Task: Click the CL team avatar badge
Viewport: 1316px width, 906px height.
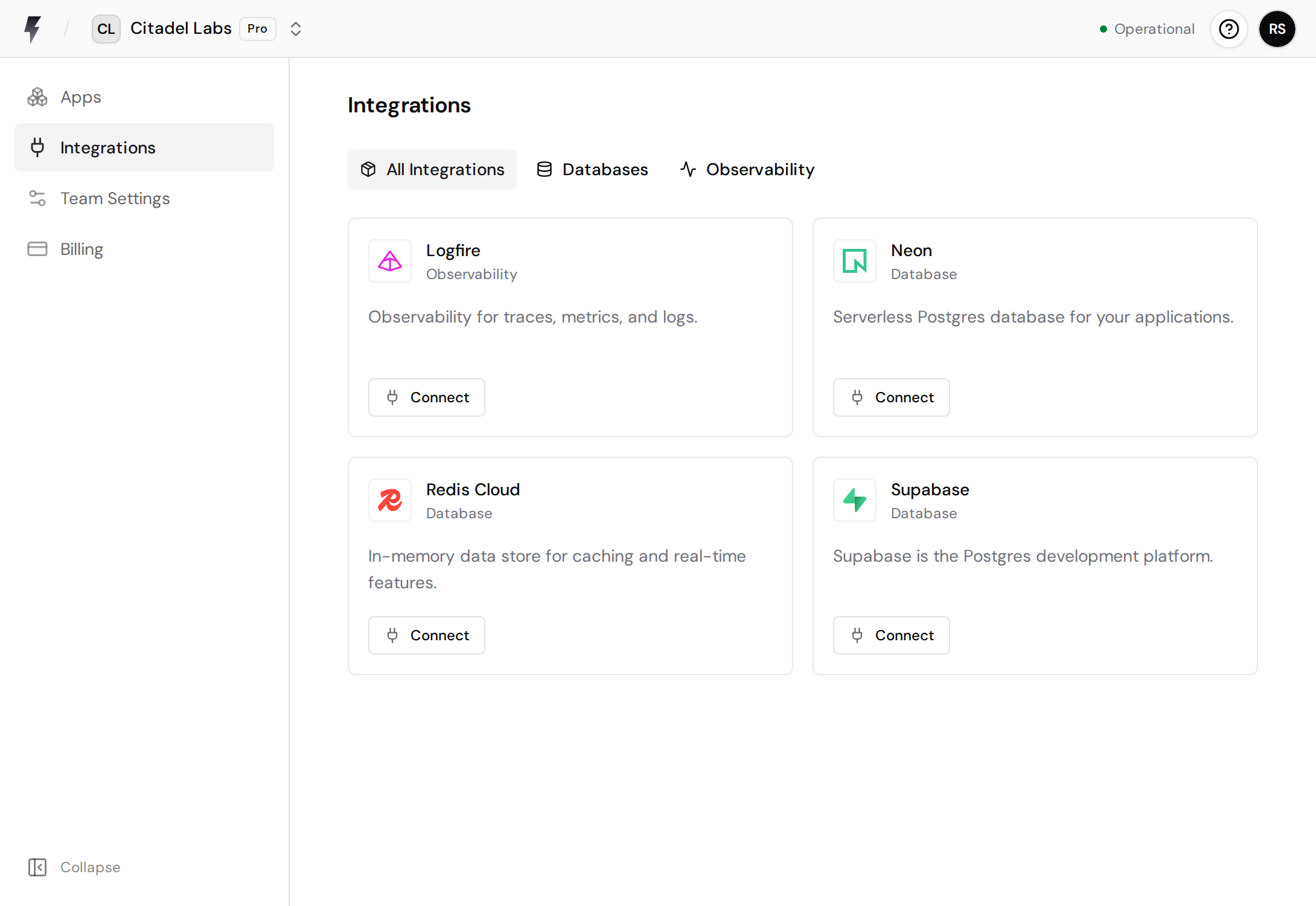Action: coord(106,29)
